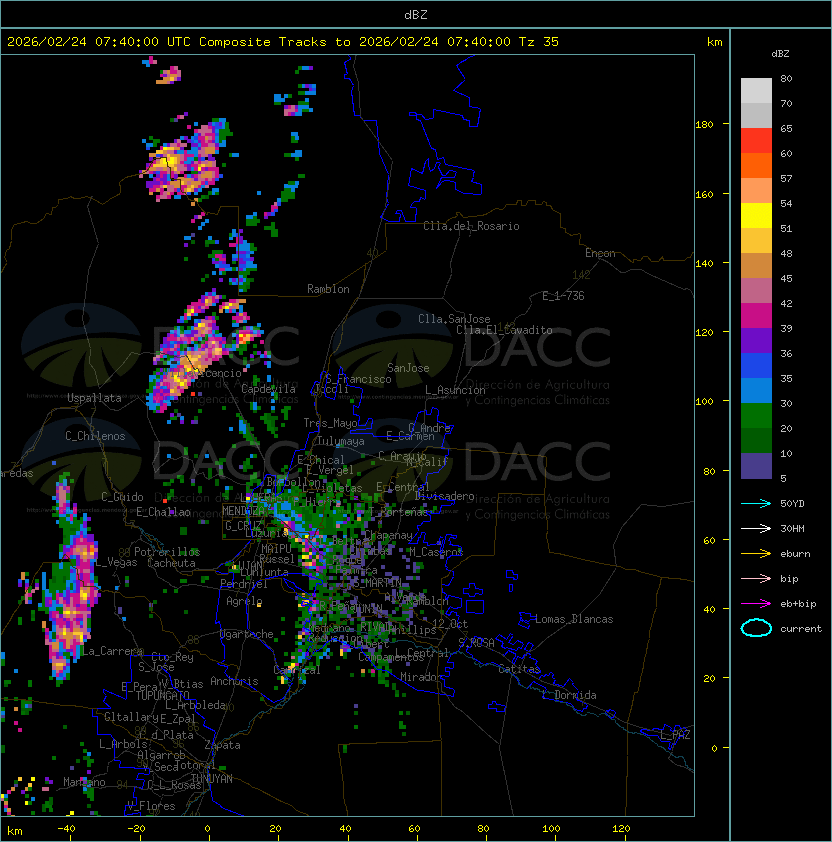Click the pink bip arrow in legend
Image resolution: width=832 pixels, height=842 pixels.
pos(756,578)
